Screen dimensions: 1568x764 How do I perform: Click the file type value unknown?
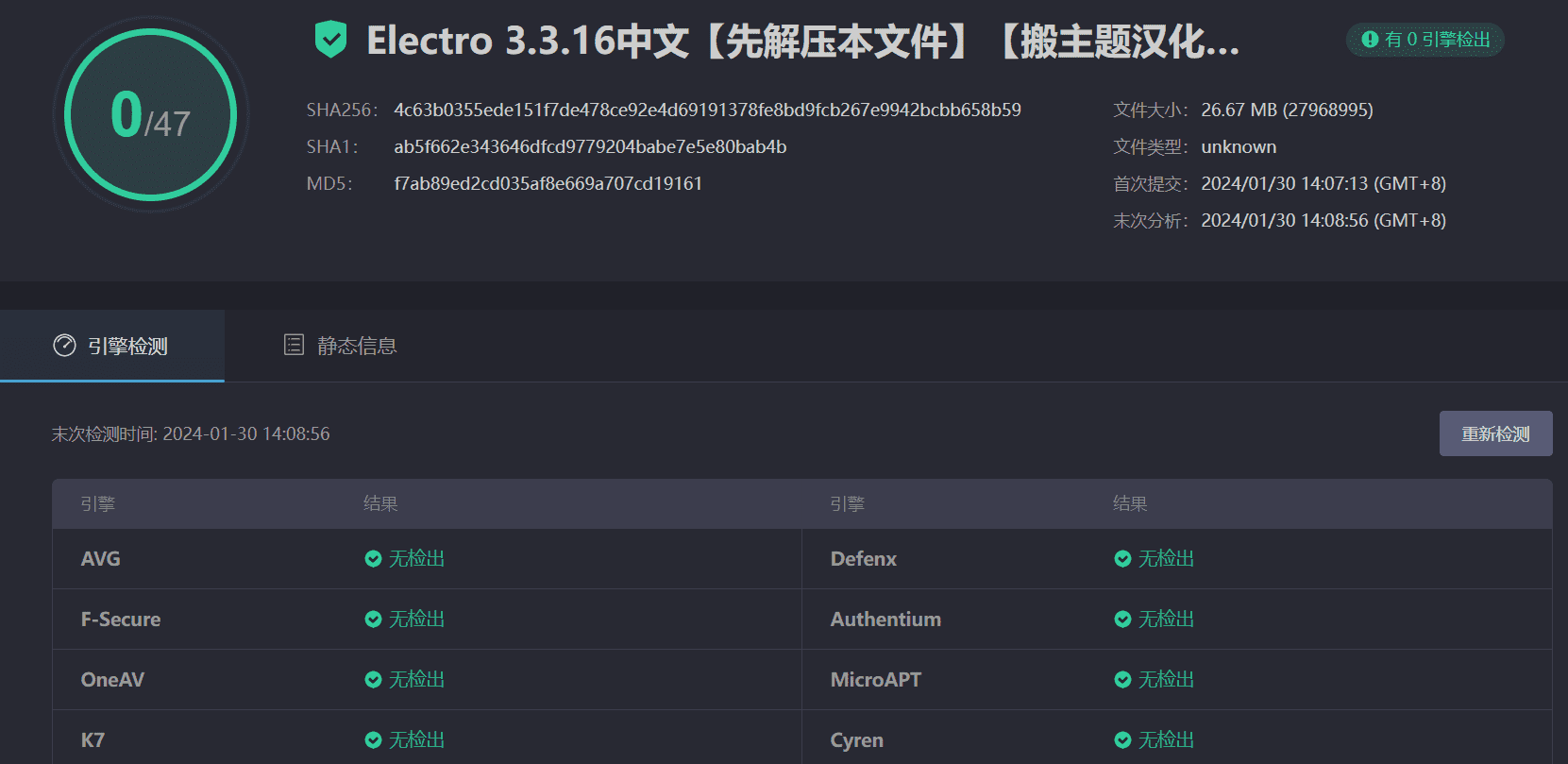[1239, 147]
